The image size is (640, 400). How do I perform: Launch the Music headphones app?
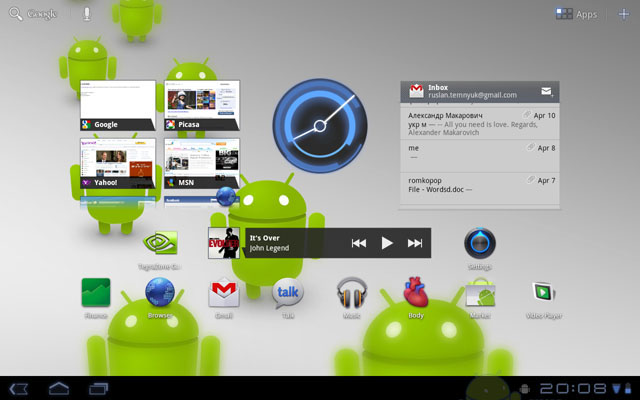tap(351, 298)
